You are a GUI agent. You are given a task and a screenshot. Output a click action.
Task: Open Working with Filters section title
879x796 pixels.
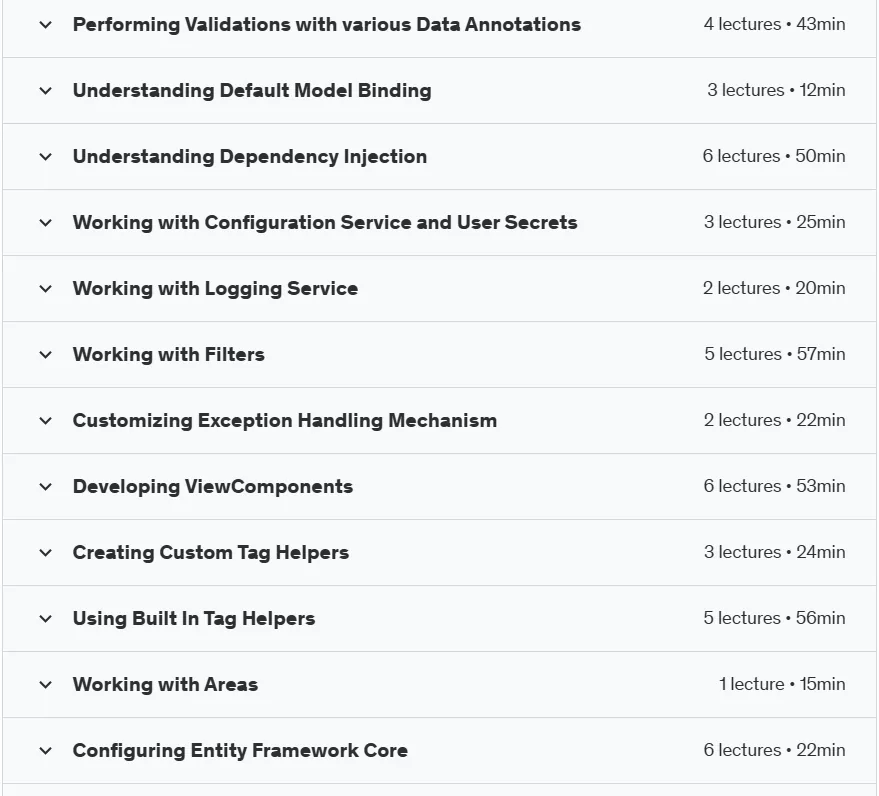tap(169, 354)
